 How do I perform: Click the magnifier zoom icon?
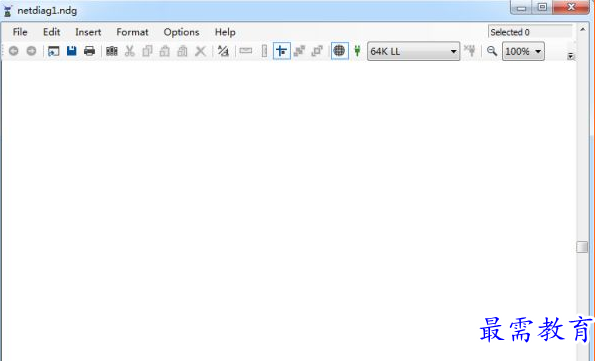[492, 51]
